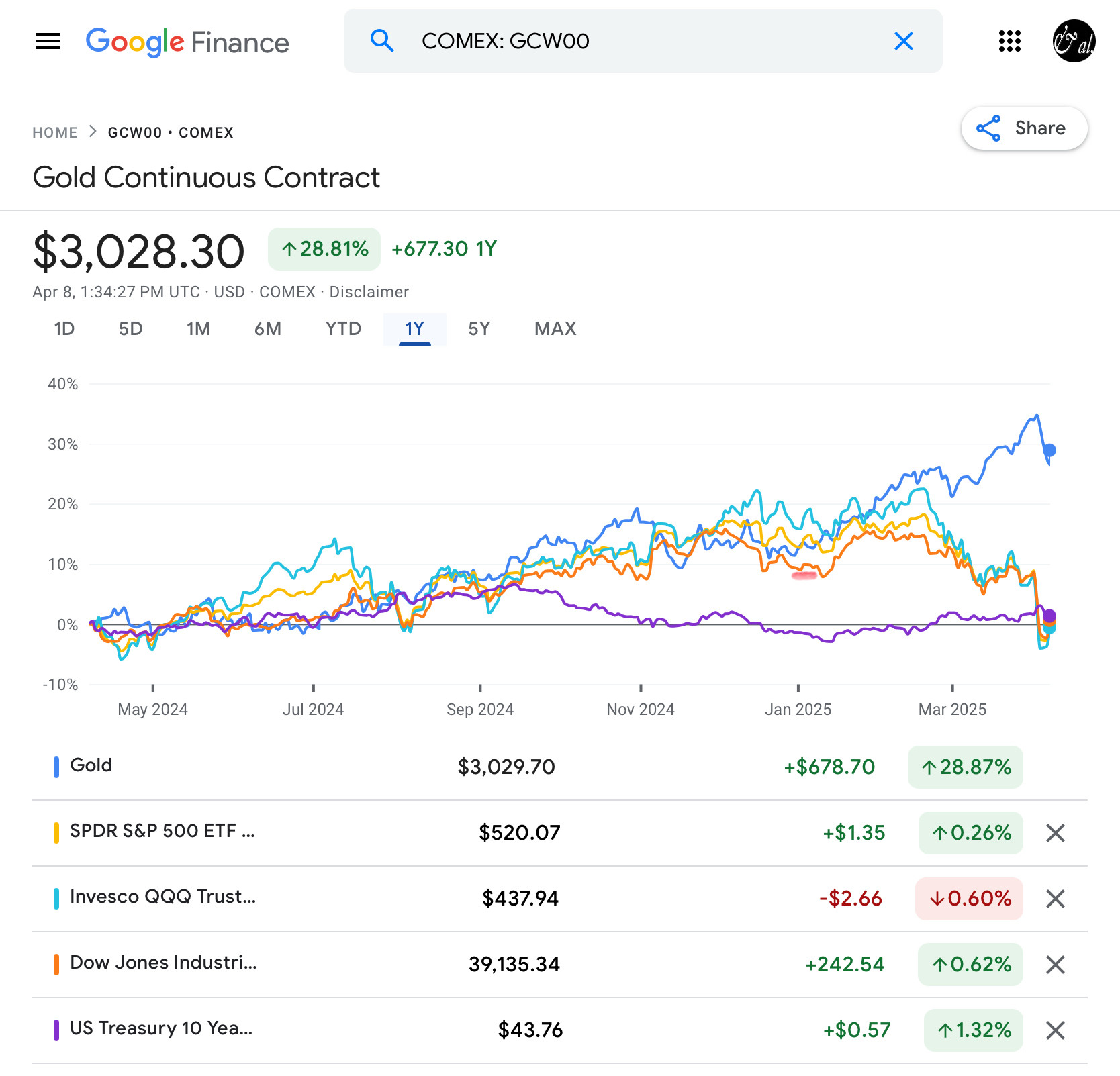This screenshot has height=1076, width=1120.
Task: Click the -$2.66 Invesco change
Action: [x=851, y=898]
